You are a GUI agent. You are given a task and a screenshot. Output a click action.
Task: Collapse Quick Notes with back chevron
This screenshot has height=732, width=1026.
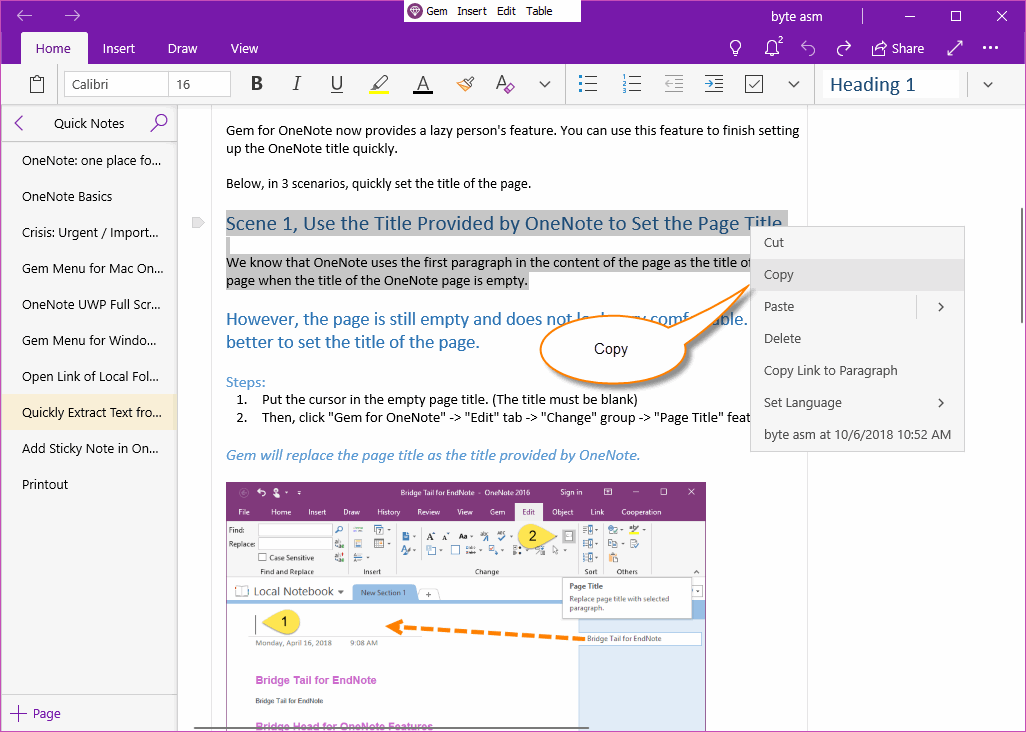[x=19, y=123]
